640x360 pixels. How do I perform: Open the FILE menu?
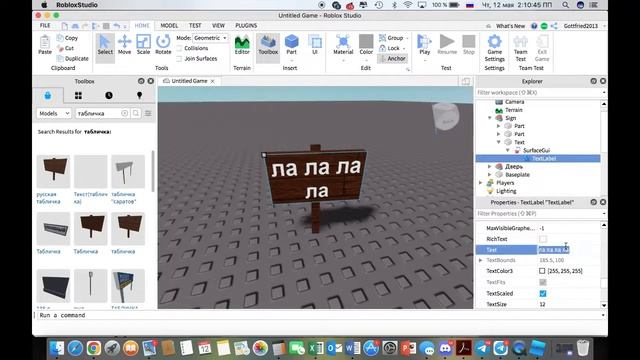tap(45, 25)
